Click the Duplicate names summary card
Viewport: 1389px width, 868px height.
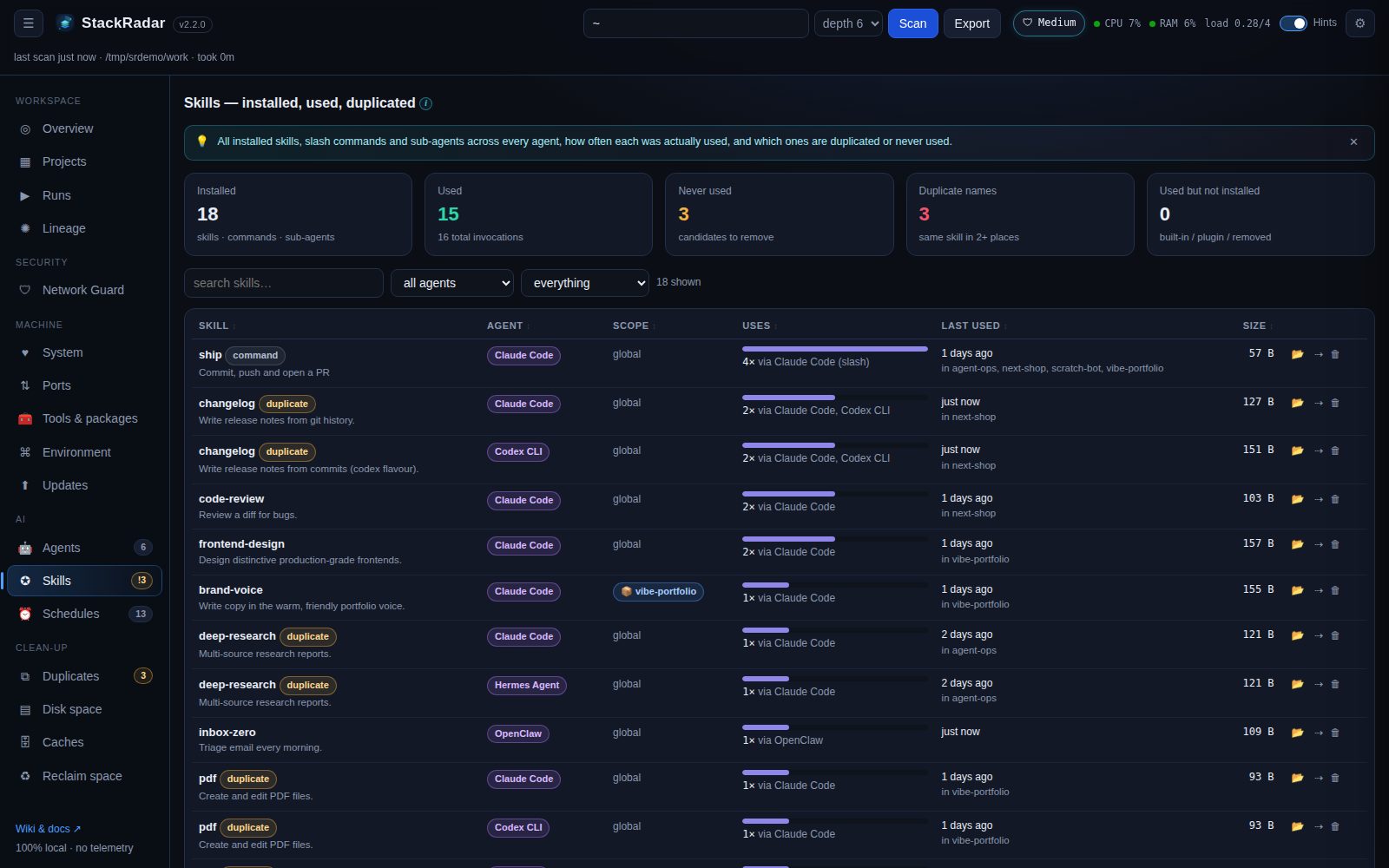[x=1020, y=214]
